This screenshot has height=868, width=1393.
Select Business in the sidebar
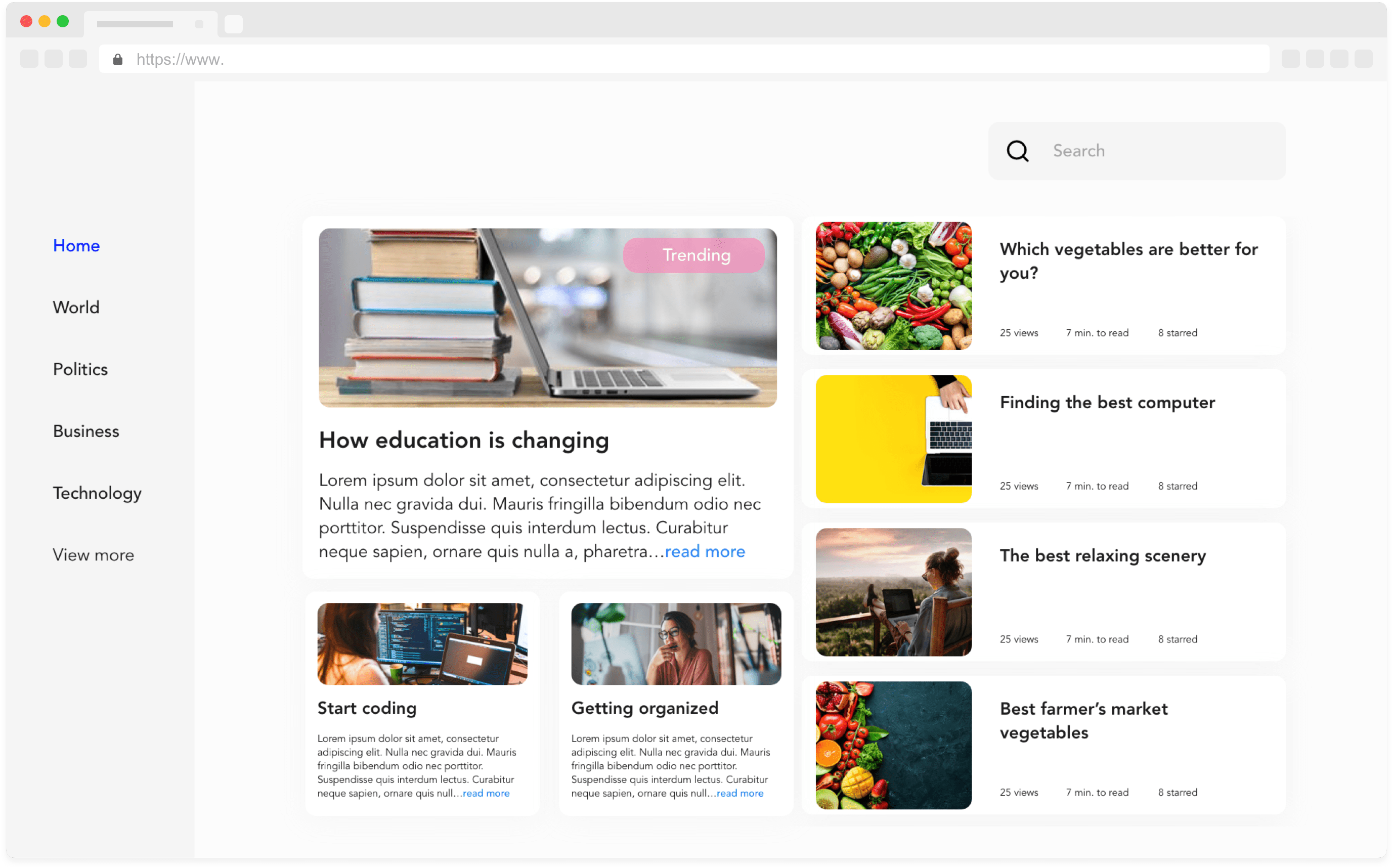tap(86, 431)
